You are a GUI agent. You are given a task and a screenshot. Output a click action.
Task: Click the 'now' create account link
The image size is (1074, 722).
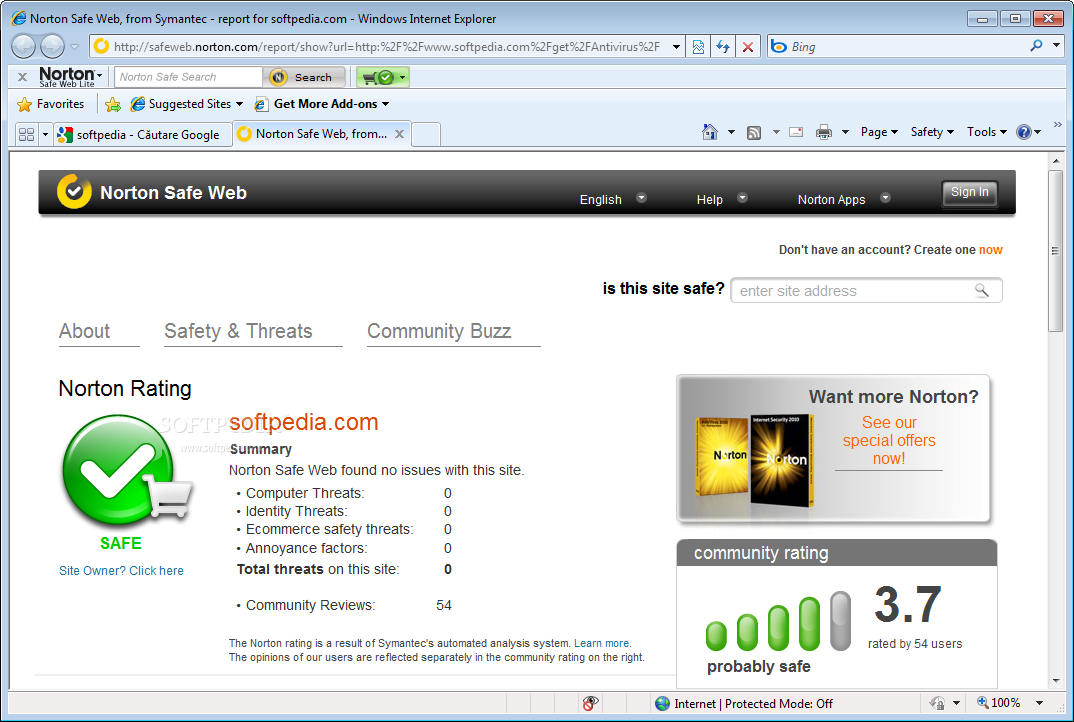tap(990, 250)
